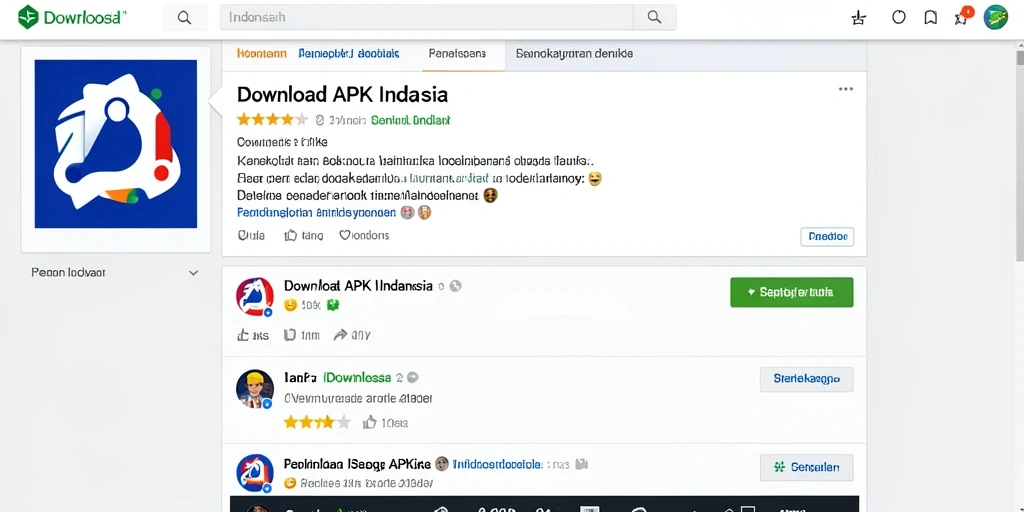Open the blue Pendanslotlan link

point(316,212)
